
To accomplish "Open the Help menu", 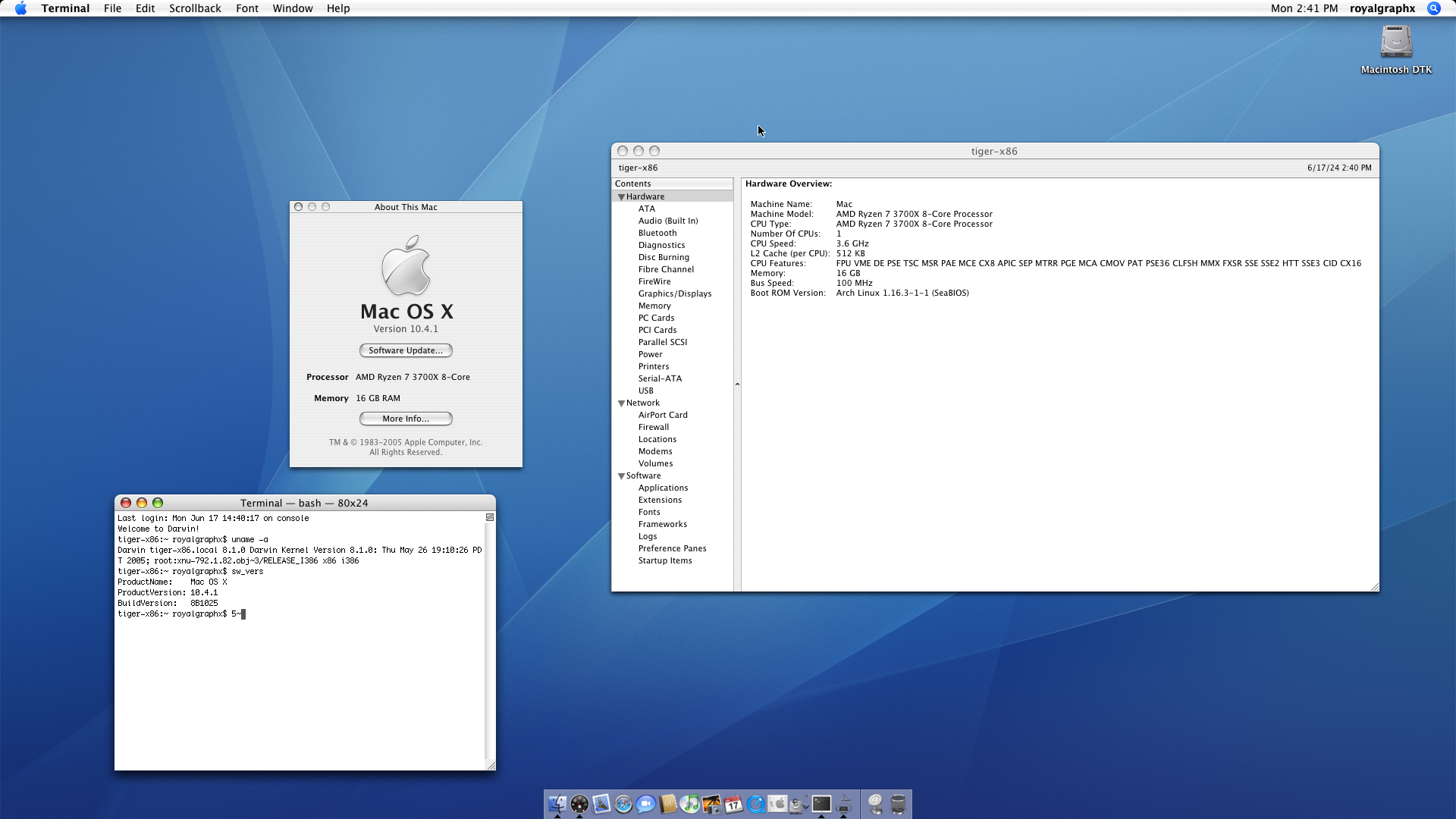I will 338,8.
